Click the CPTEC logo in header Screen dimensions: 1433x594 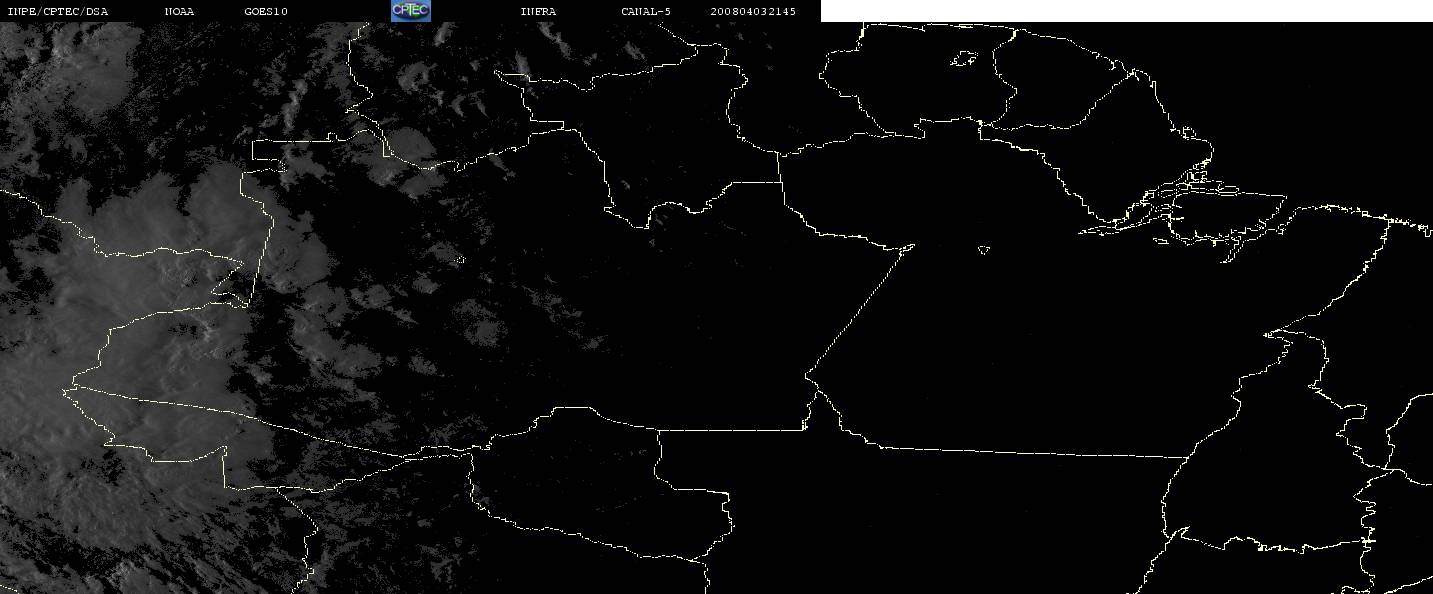pyautogui.click(x=410, y=11)
